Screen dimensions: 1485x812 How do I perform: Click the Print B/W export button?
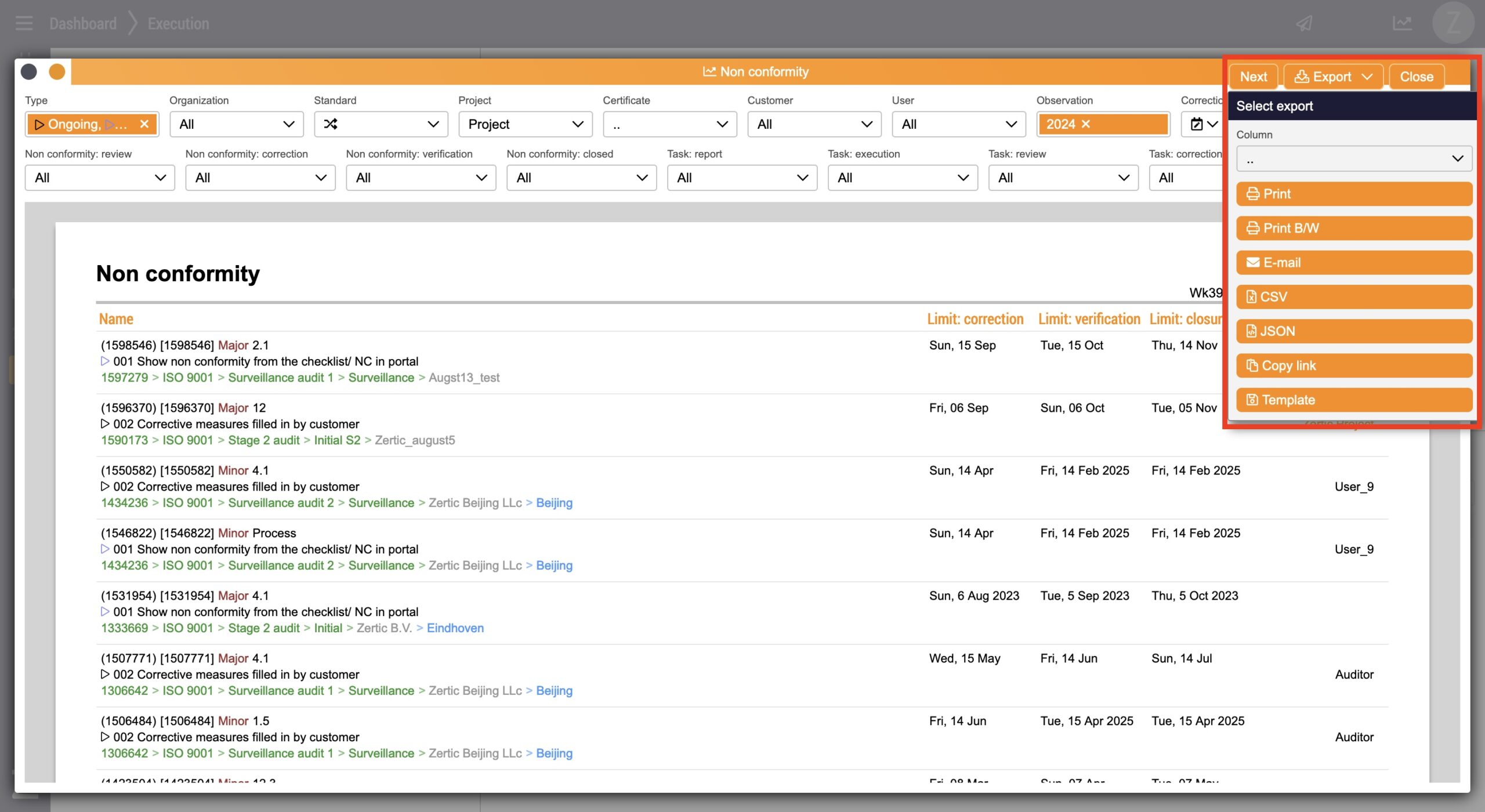click(1353, 228)
